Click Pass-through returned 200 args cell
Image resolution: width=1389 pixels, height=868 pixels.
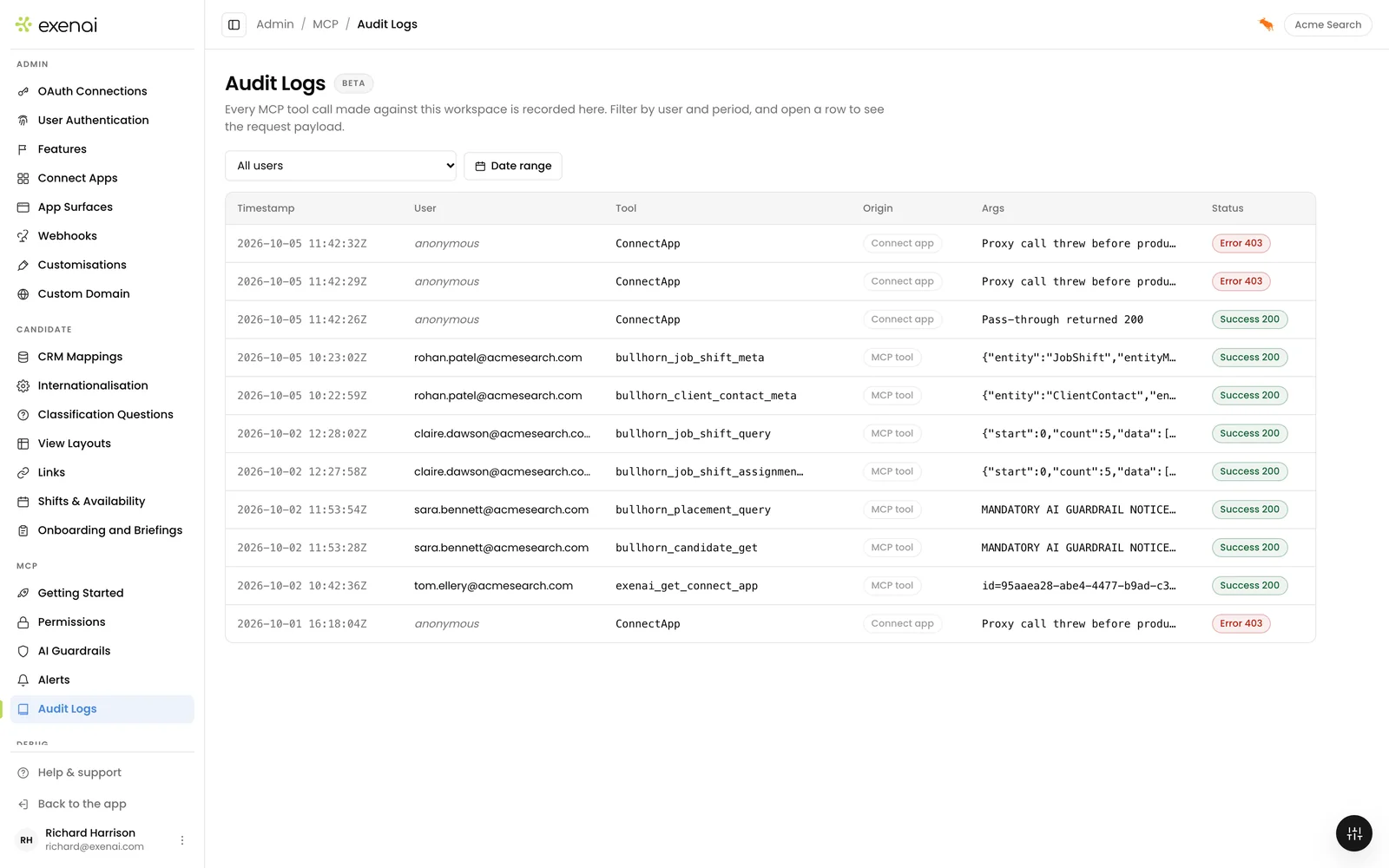(1063, 319)
